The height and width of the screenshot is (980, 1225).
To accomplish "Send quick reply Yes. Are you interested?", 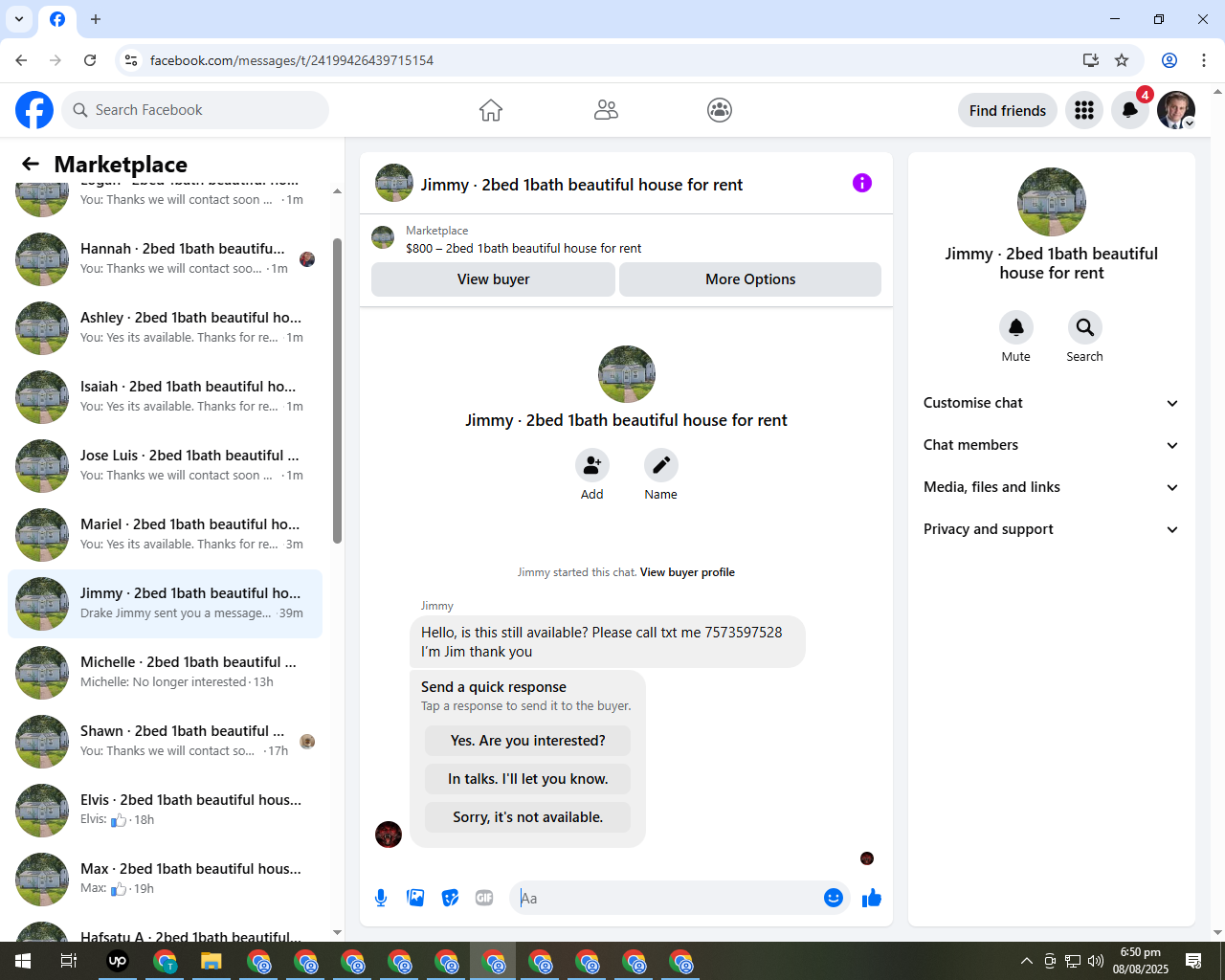I will click(527, 741).
